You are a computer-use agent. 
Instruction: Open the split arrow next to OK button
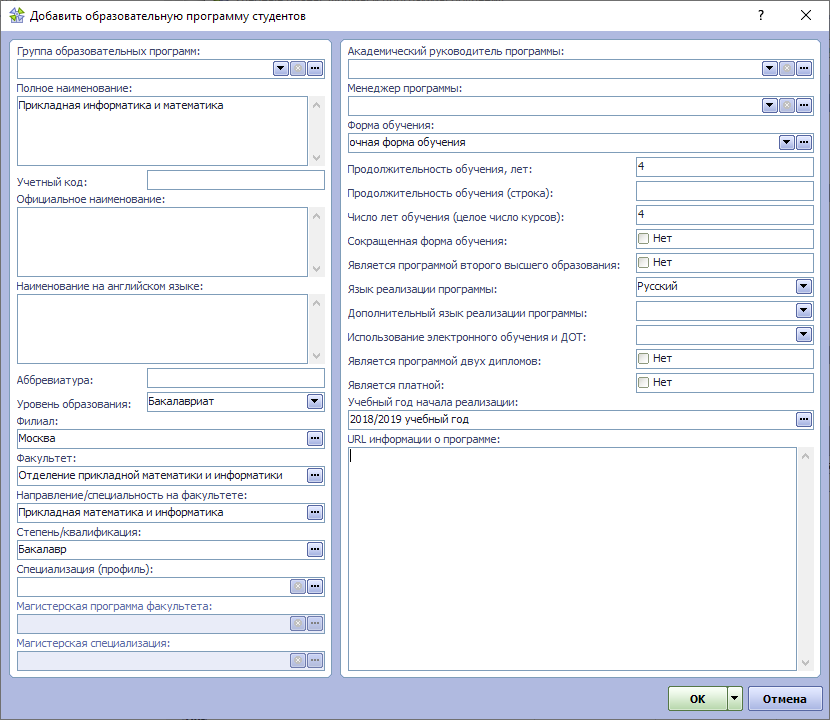[x=735, y=698]
